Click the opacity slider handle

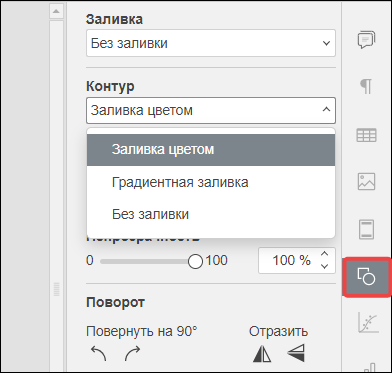coord(195,261)
